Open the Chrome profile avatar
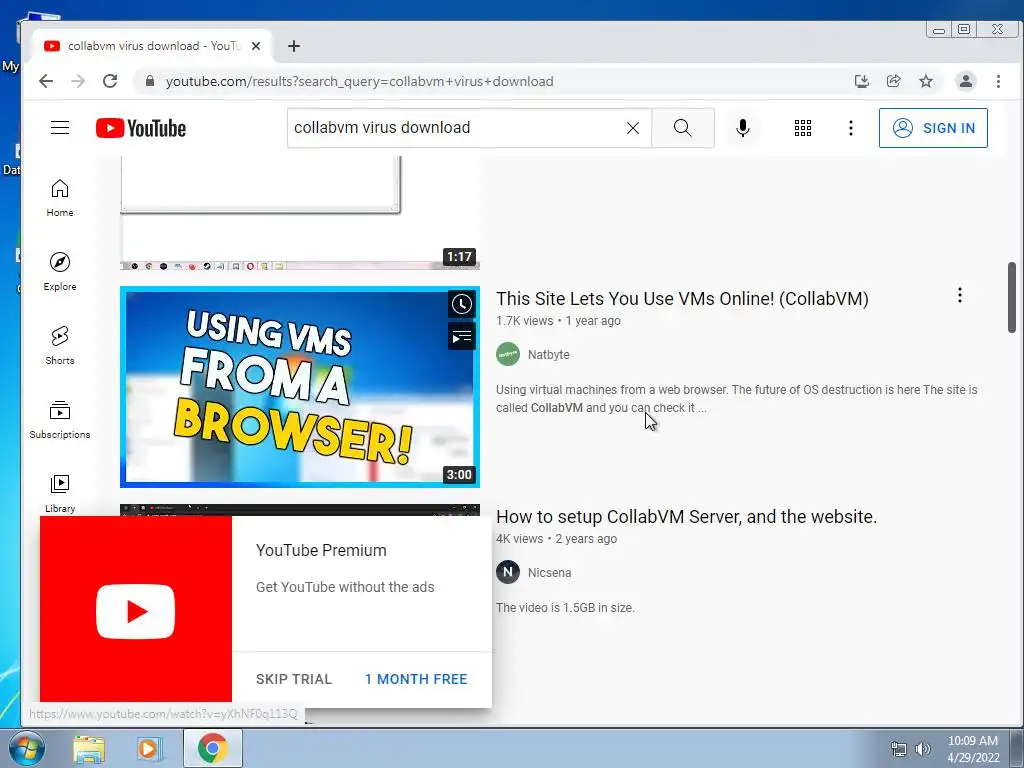1024x768 pixels. 965,81
